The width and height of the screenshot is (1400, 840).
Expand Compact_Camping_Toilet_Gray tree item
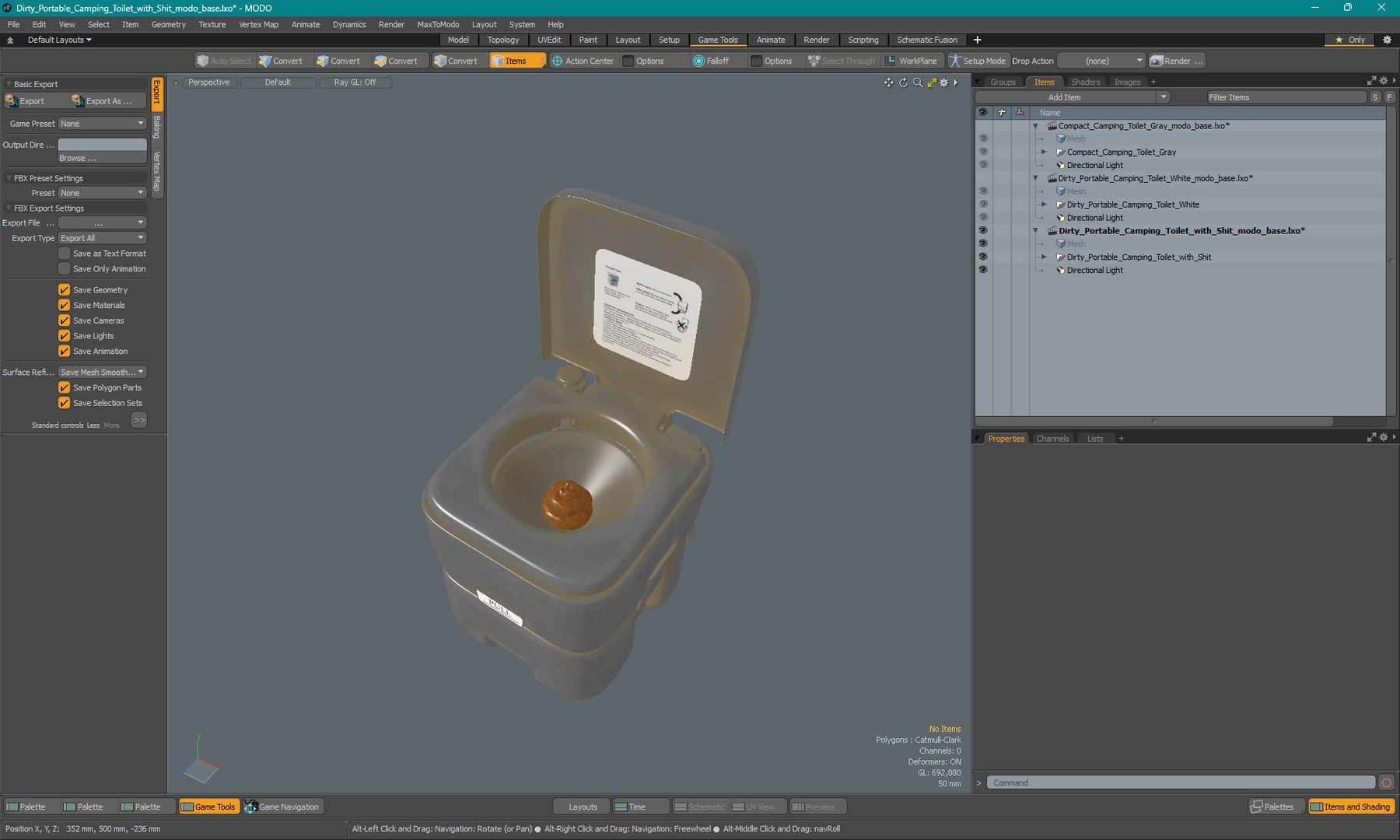[x=1044, y=152]
